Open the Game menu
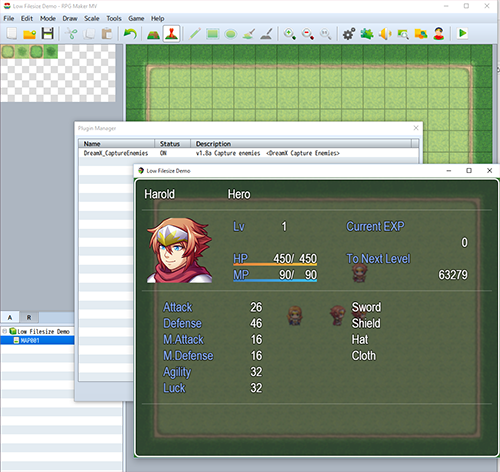Screen dimensions: 500x472 136,18
